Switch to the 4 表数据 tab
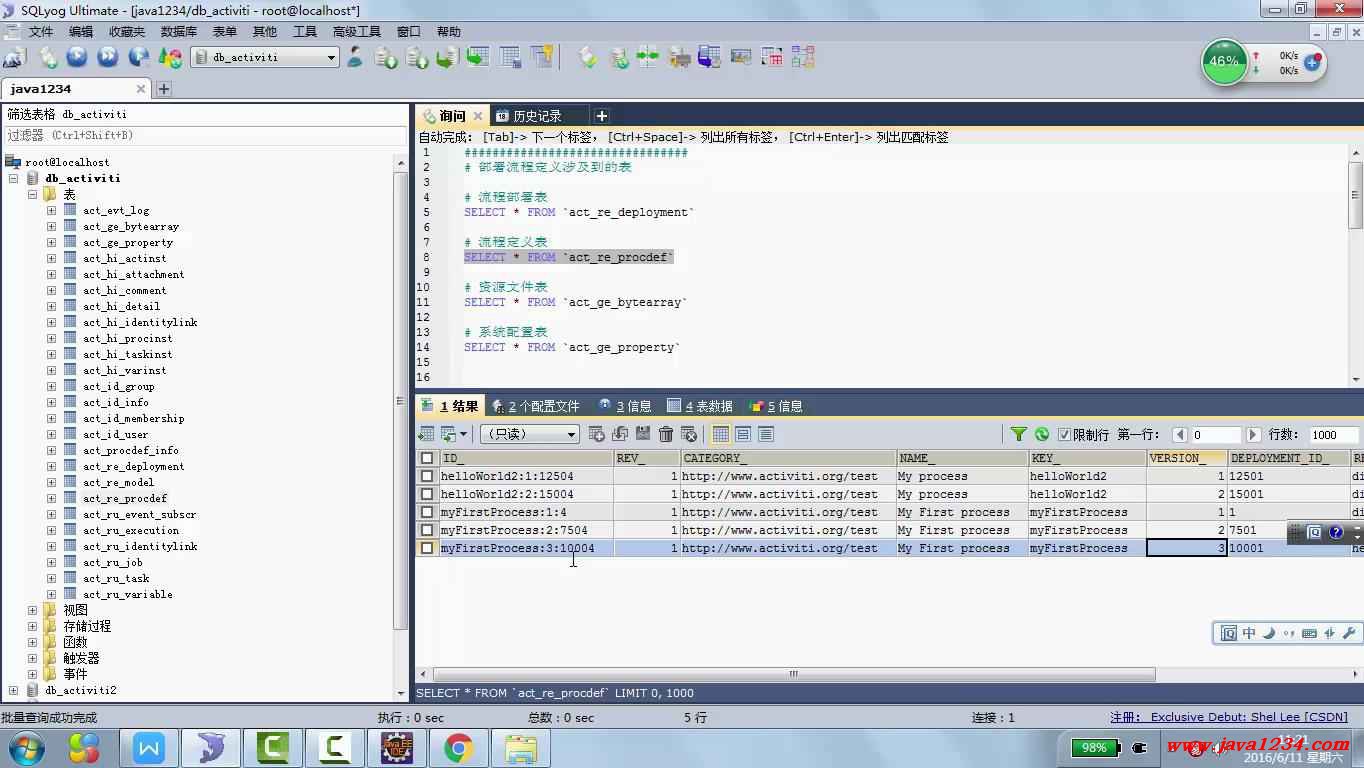This screenshot has width=1364, height=768. (700, 406)
